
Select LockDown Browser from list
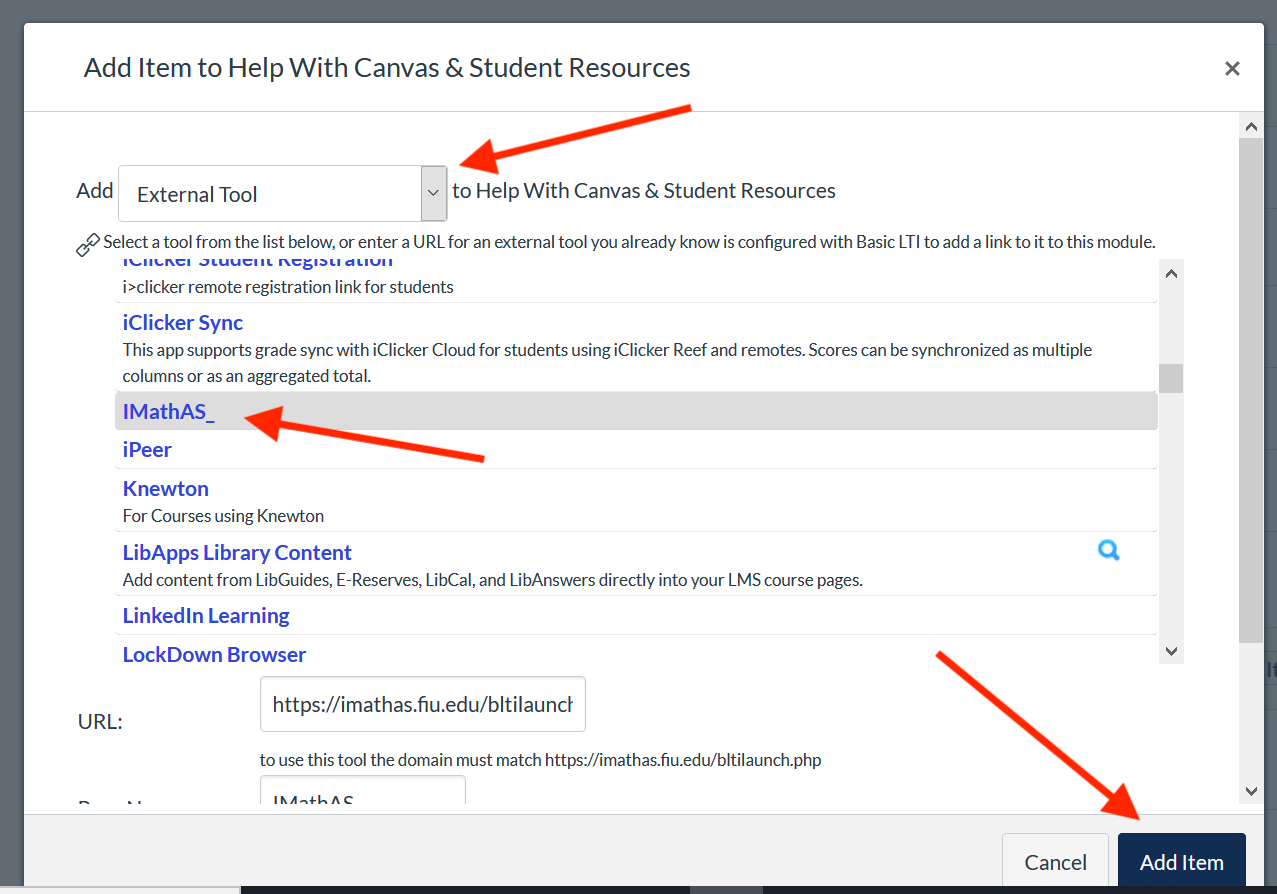214,655
